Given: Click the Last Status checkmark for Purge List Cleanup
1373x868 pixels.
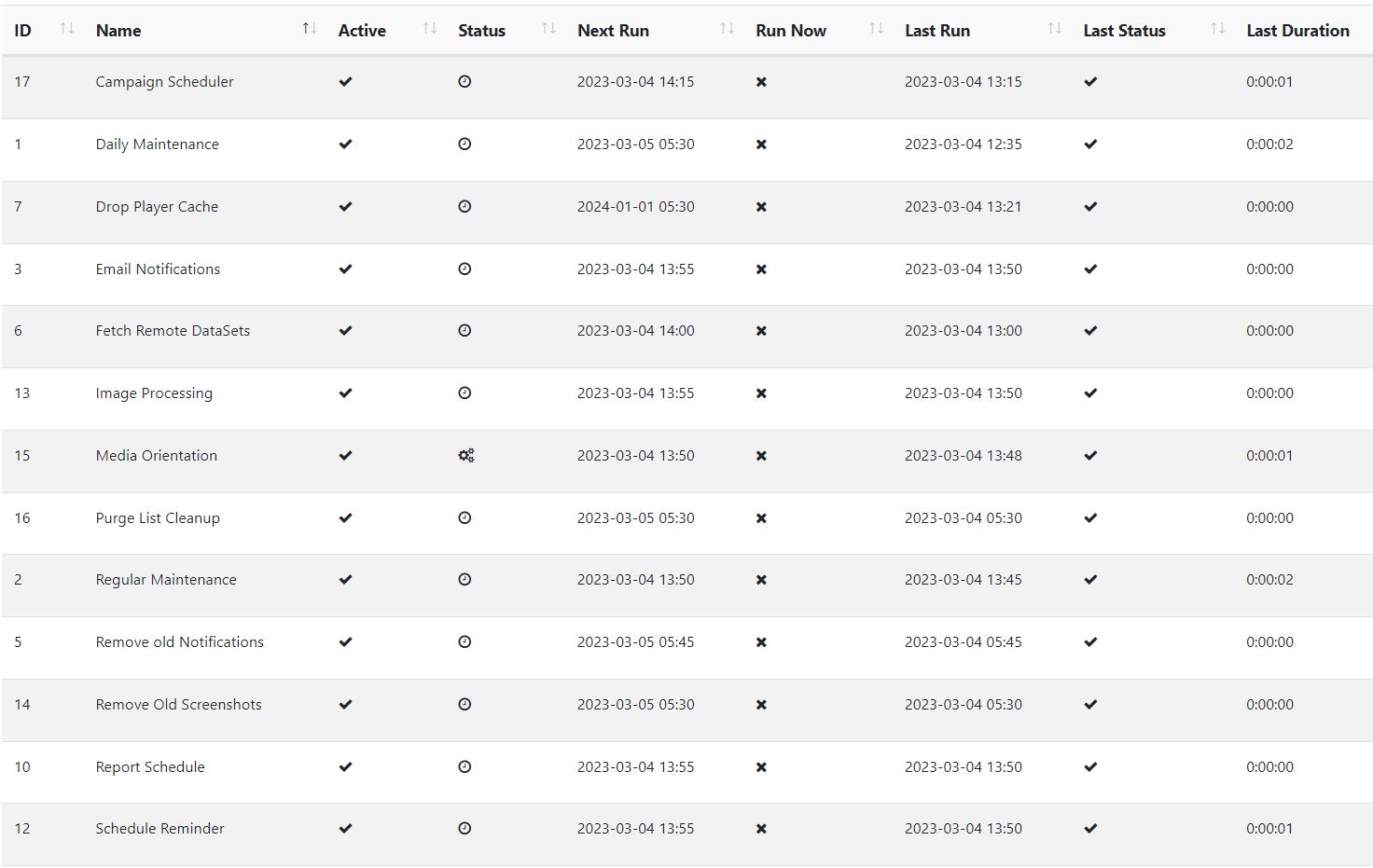Looking at the screenshot, I should pyautogui.click(x=1090, y=518).
